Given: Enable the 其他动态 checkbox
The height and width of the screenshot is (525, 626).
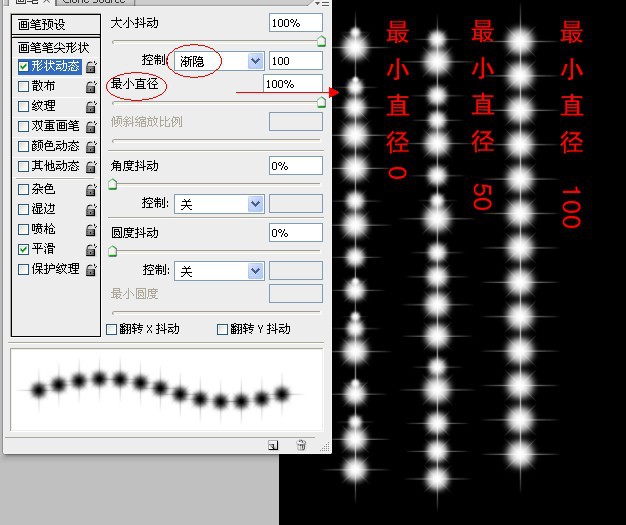Looking at the screenshot, I should pyautogui.click(x=24, y=166).
